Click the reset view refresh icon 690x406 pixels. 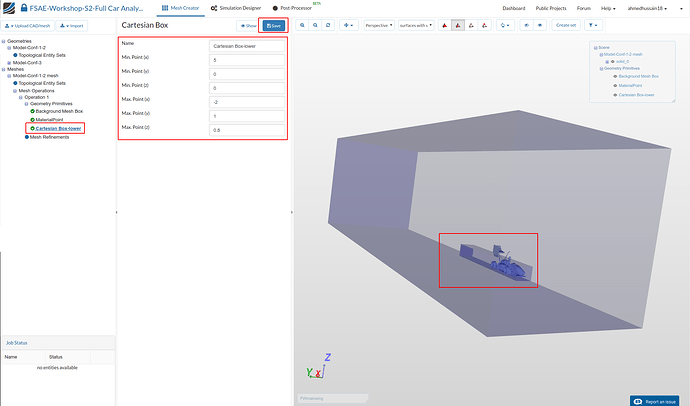coord(329,25)
